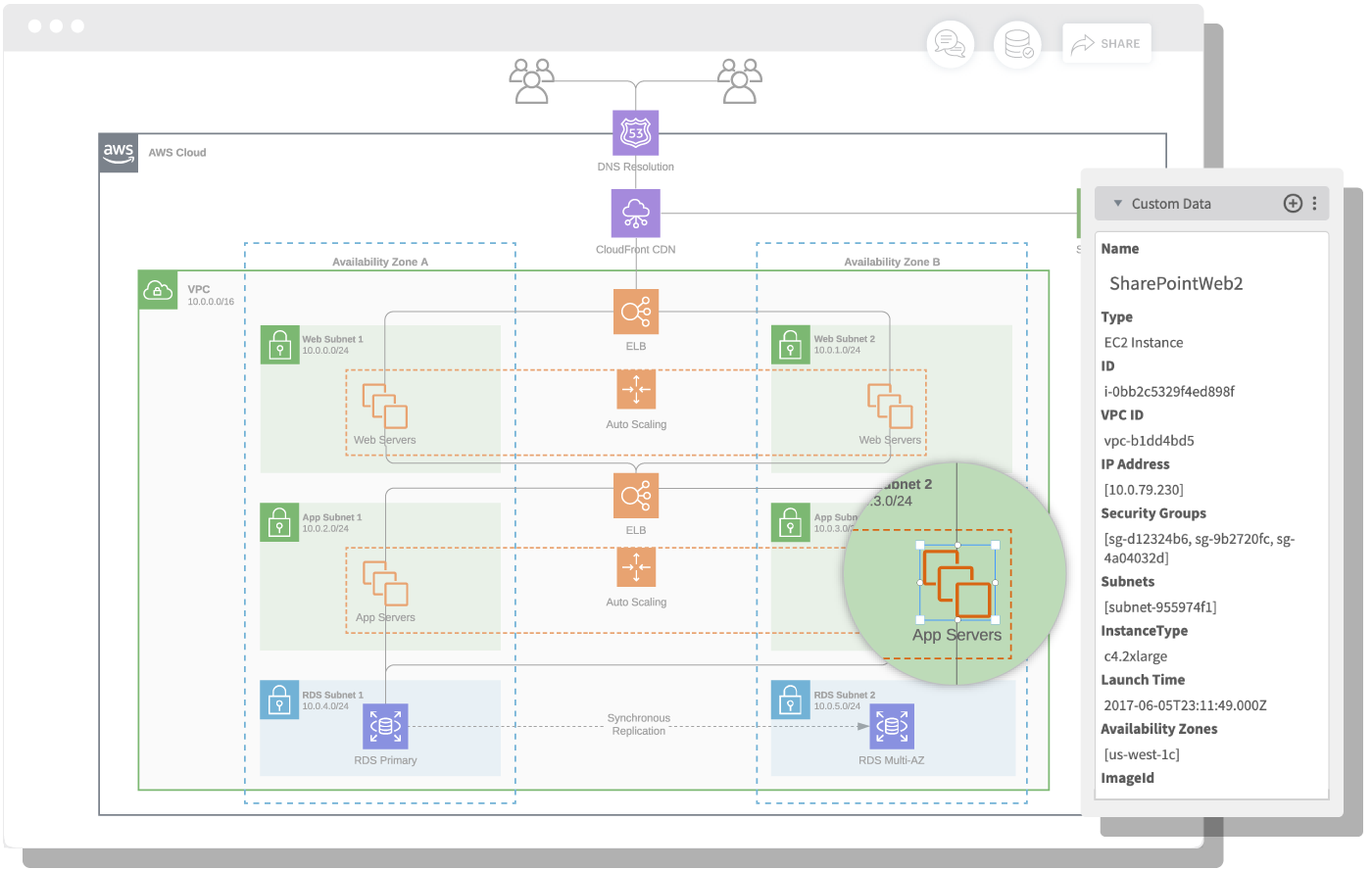Click the VPC ID value vpc-b1dd4bd5
This screenshot has width=1372, height=870.
[1150, 441]
